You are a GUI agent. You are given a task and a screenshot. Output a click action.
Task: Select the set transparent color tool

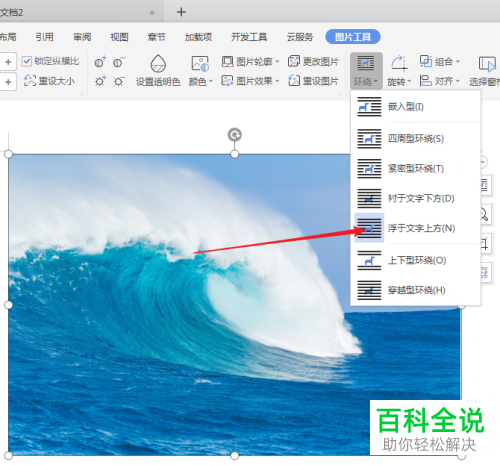tap(158, 71)
